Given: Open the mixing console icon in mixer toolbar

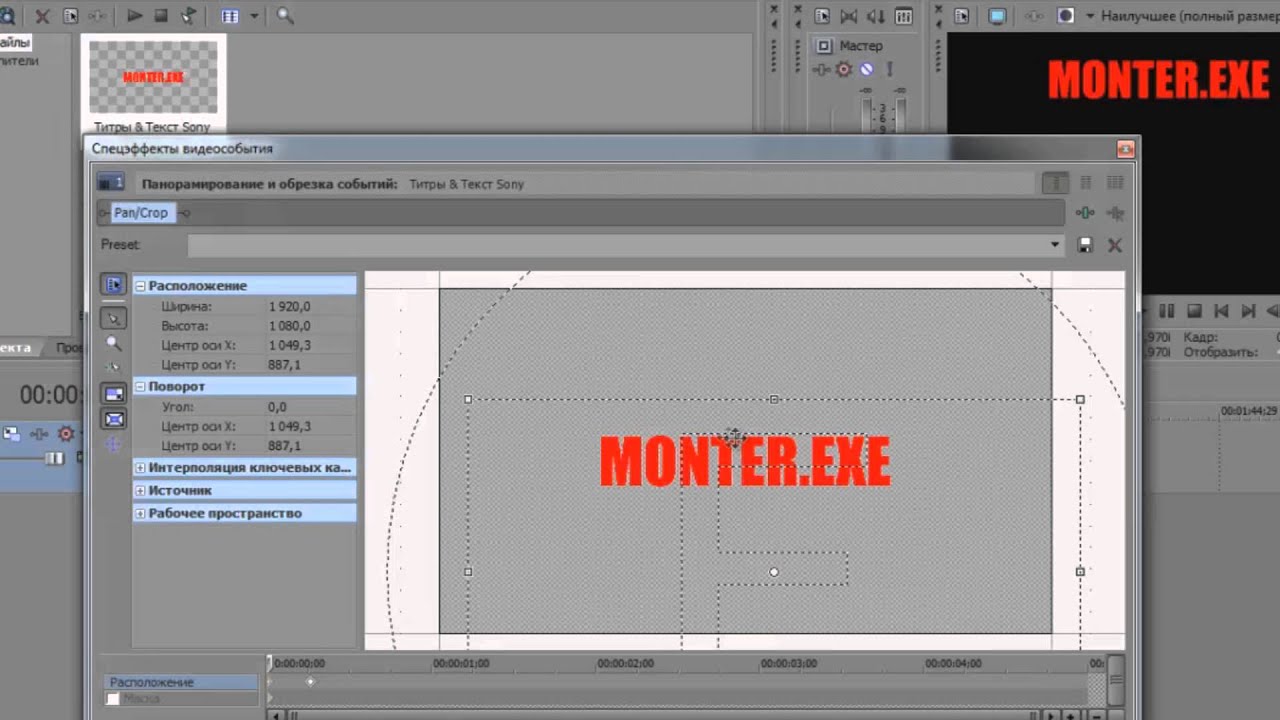Looking at the screenshot, I should coord(903,16).
